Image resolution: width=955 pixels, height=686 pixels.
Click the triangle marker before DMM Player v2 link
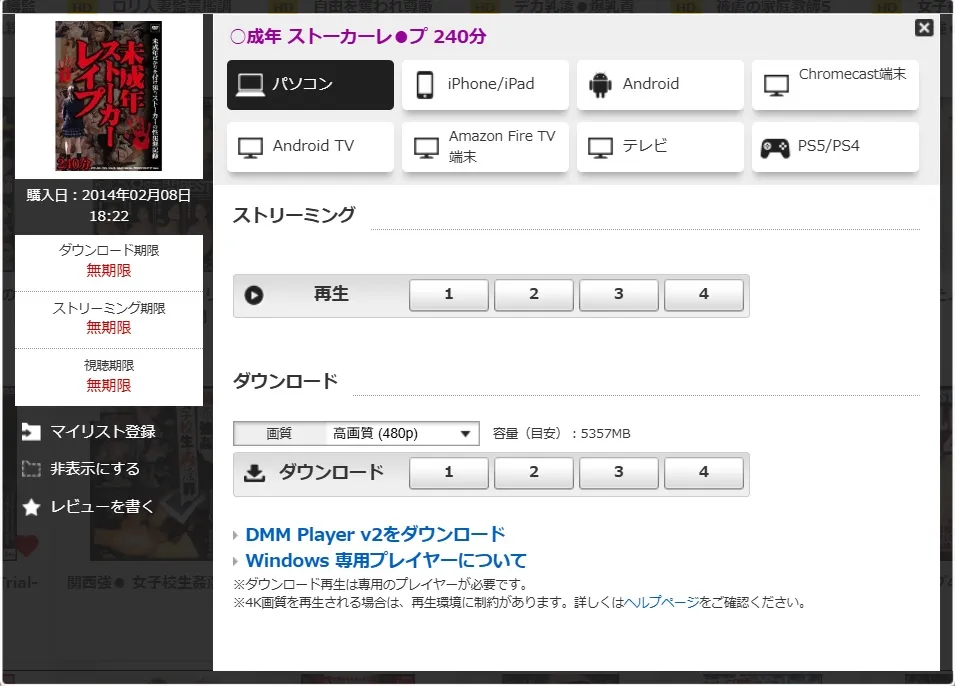(236, 536)
